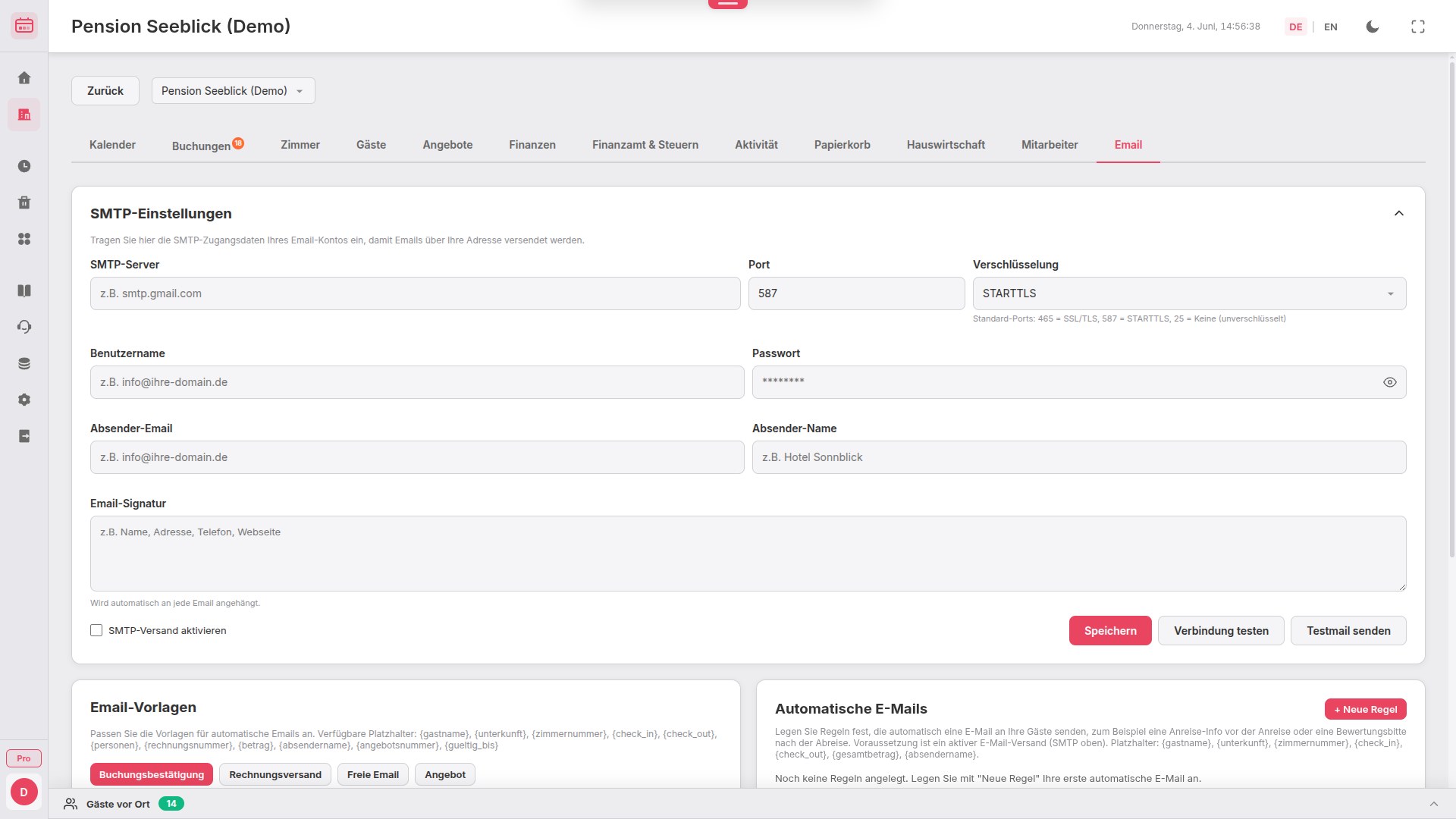Viewport: 1456px width, 819px height.
Task: Go to home via sidebar house icon
Action: pyautogui.click(x=24, y=78)
